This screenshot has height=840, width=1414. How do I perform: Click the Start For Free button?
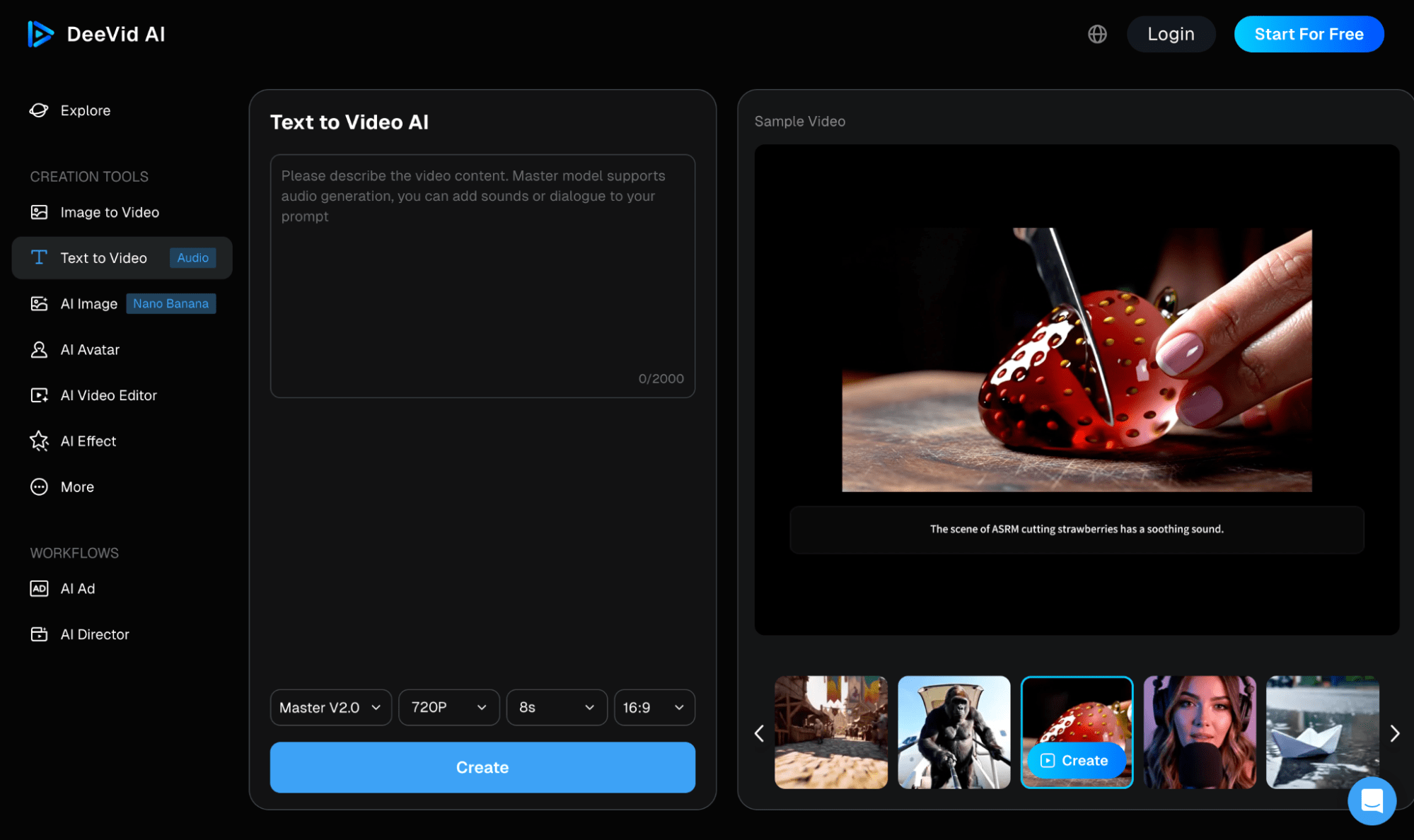click(x=1309, y=34)
